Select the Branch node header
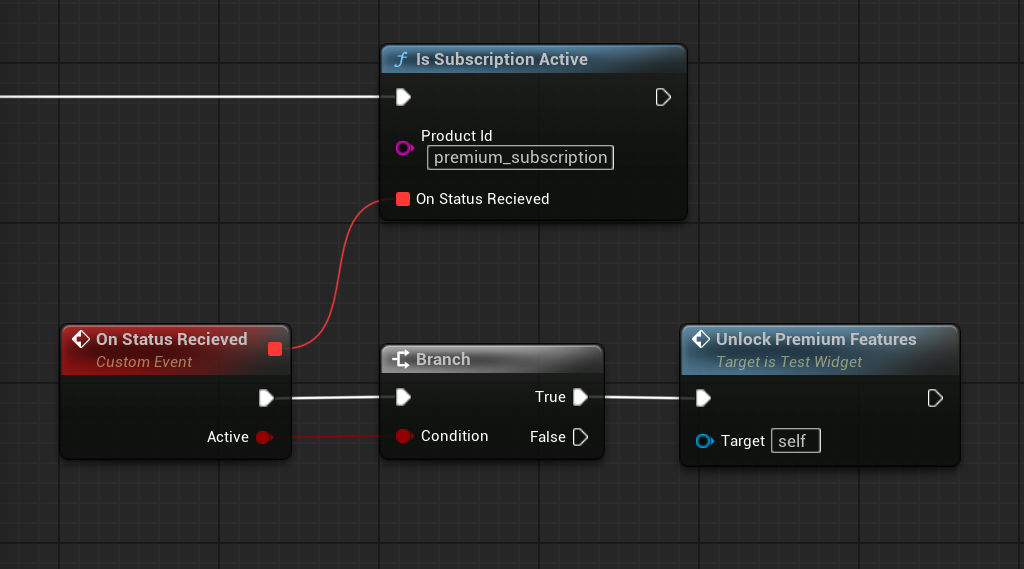 (491, 359)
